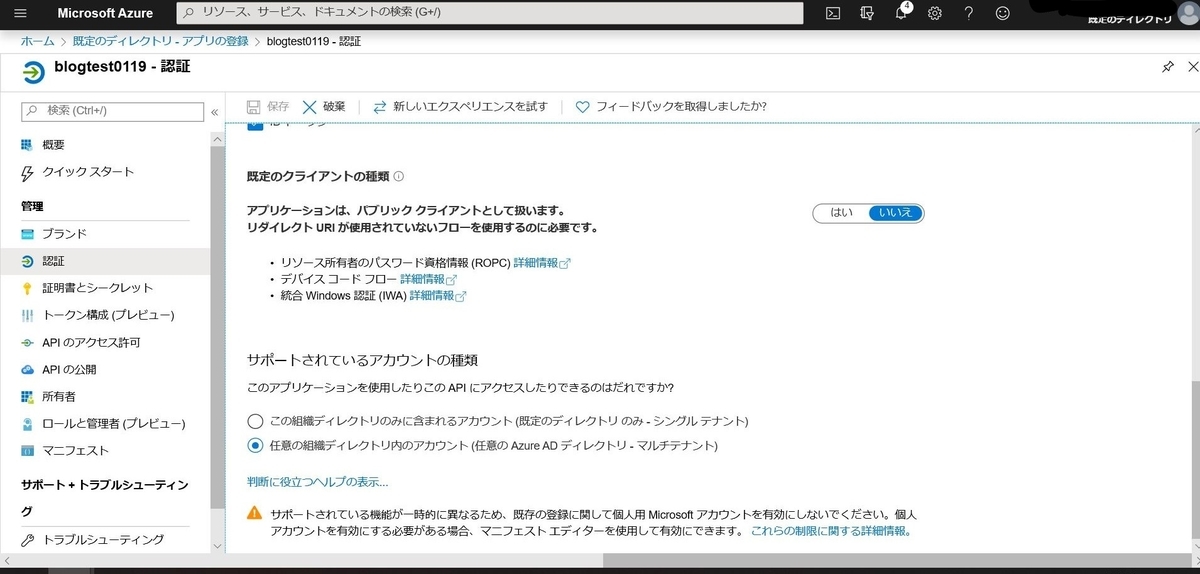Click the Microsoft Azure logo text
This screenshot has height=574, width=1200.
pos(104,13)
